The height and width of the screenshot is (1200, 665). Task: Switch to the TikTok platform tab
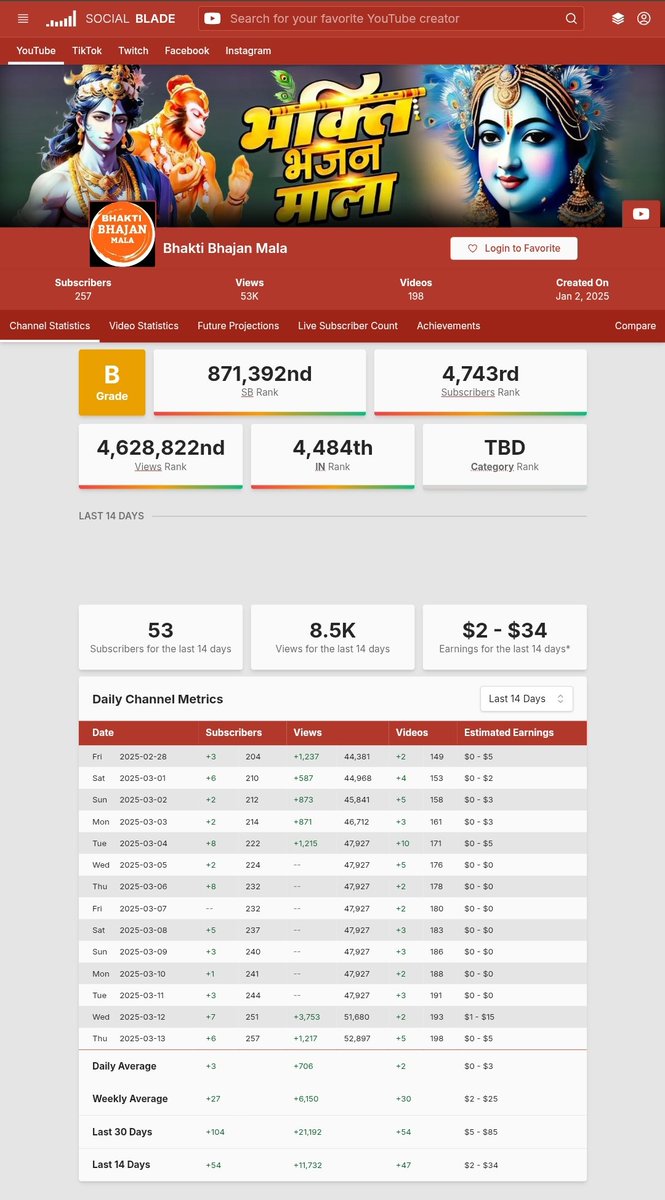[x=87, y=50]
